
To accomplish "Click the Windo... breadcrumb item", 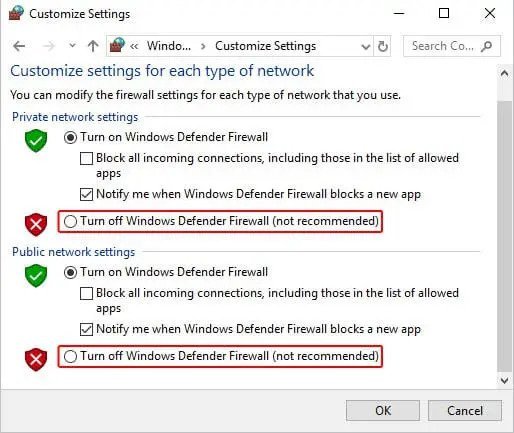I will click(169, 46).
